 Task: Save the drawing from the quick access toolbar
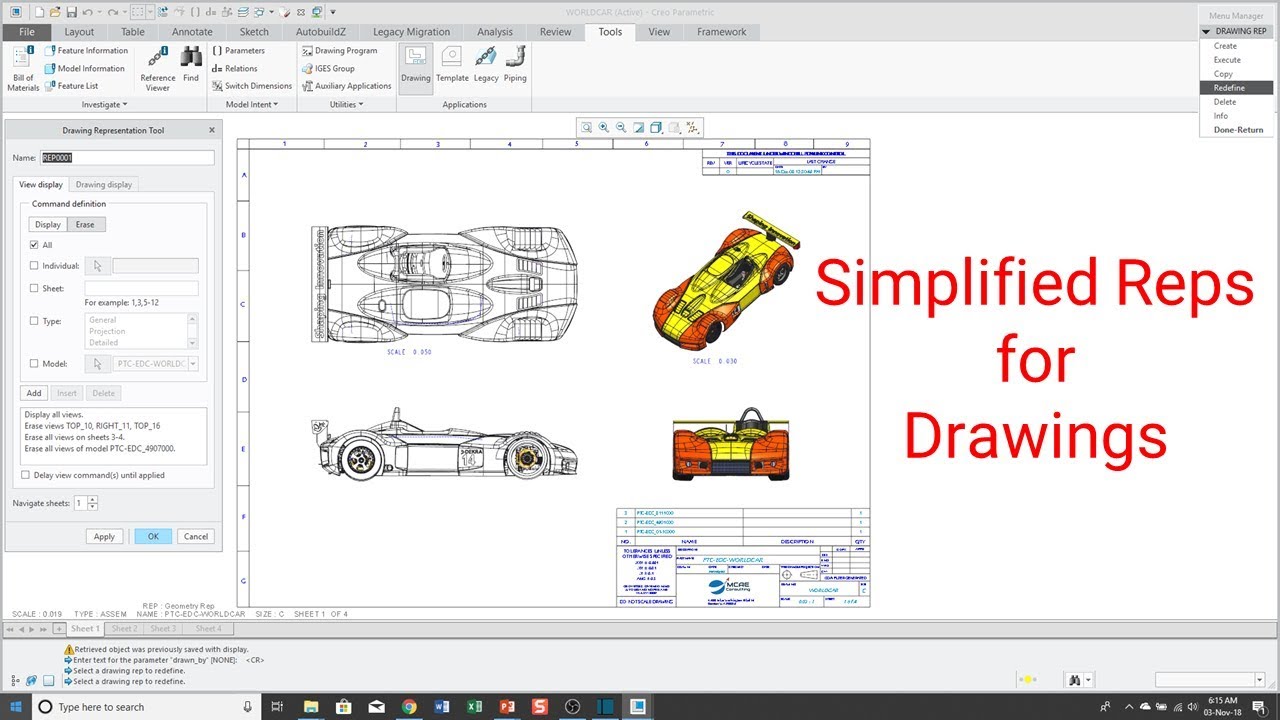[71, 12]
